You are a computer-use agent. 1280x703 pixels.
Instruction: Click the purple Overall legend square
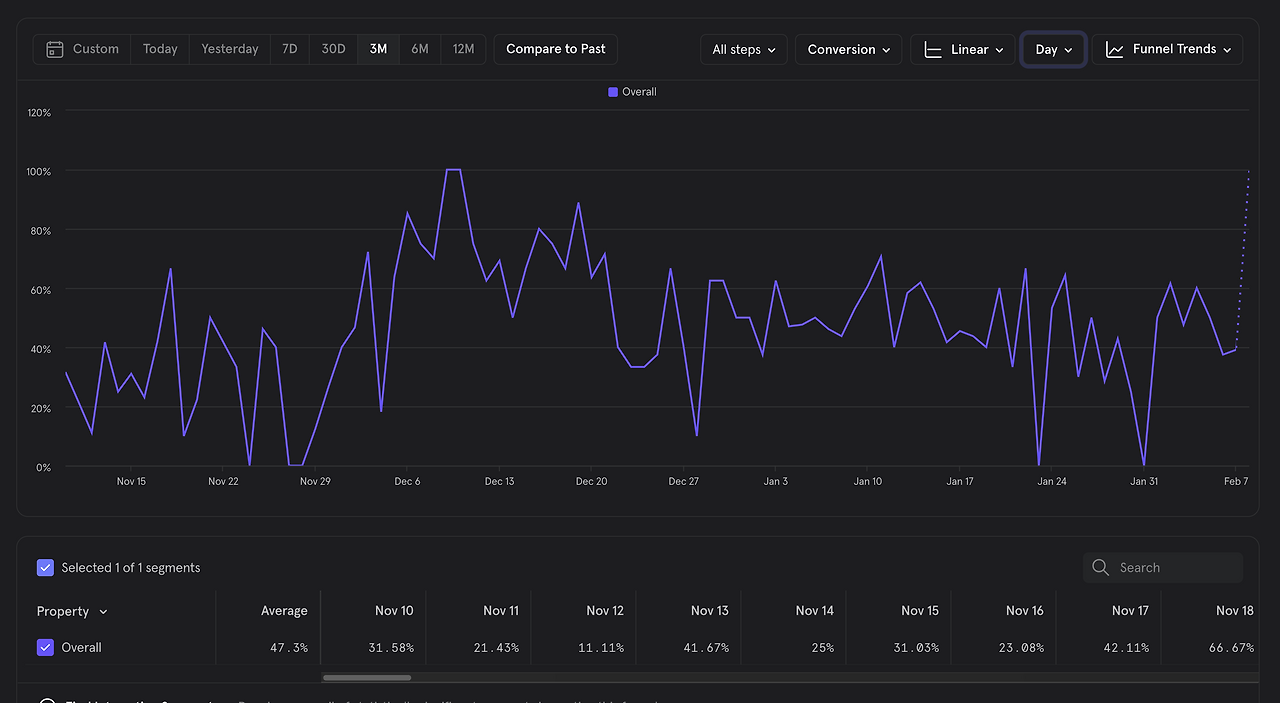coord(613,92)
